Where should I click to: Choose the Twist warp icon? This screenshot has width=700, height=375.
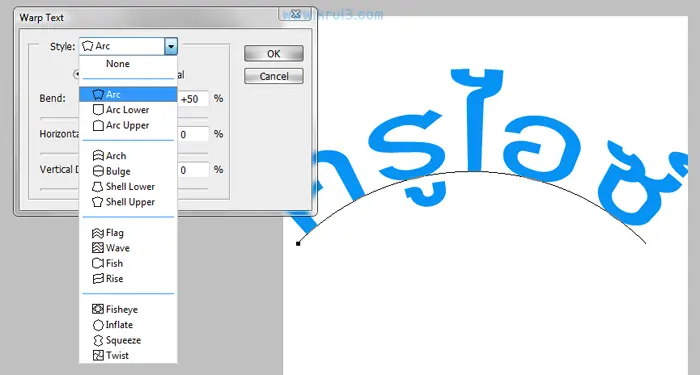pyautogui.click(x=98, y=356)
